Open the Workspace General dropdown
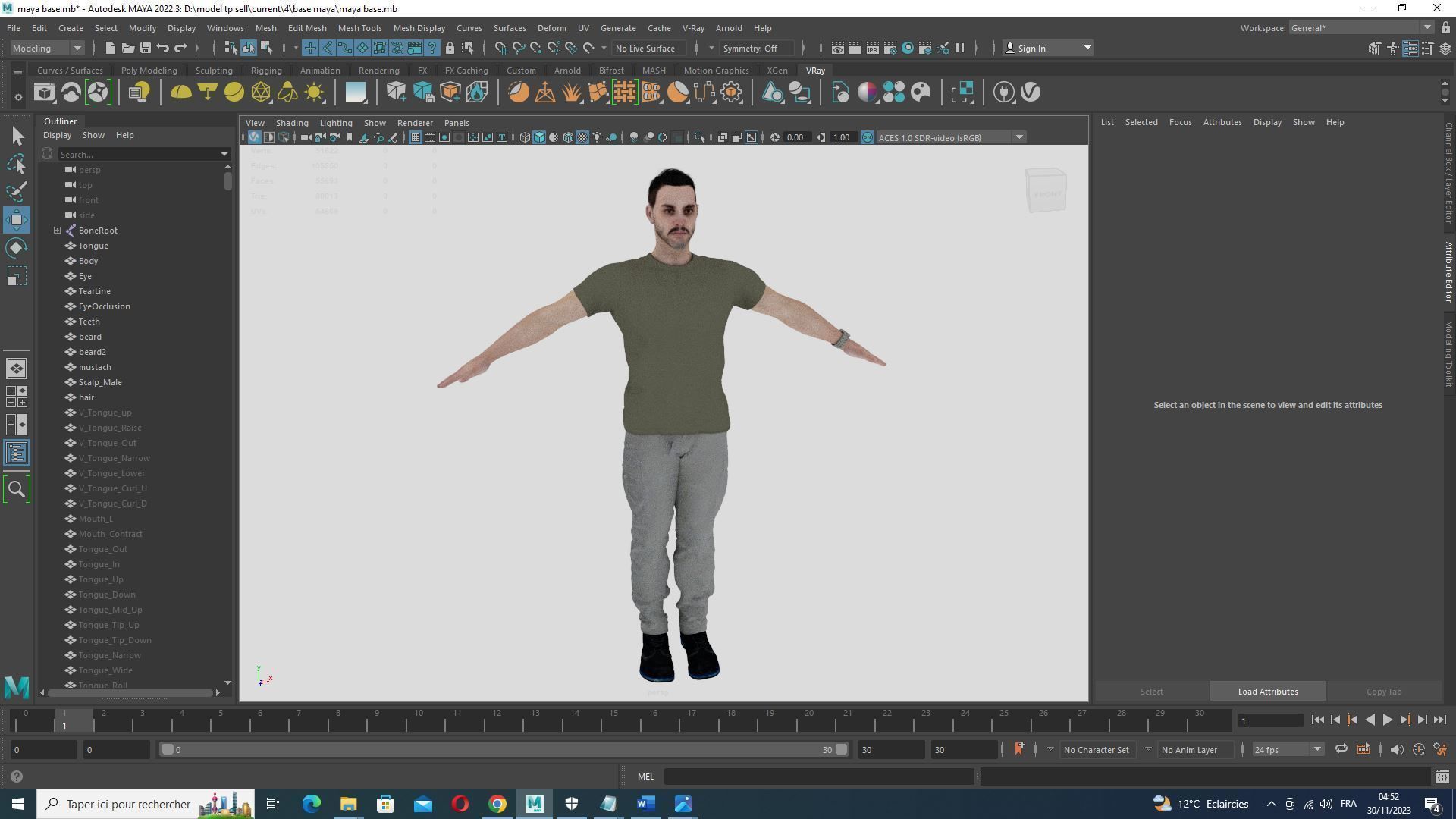Viewport: 1456px width, 819px height. (x=1361, y=28)
